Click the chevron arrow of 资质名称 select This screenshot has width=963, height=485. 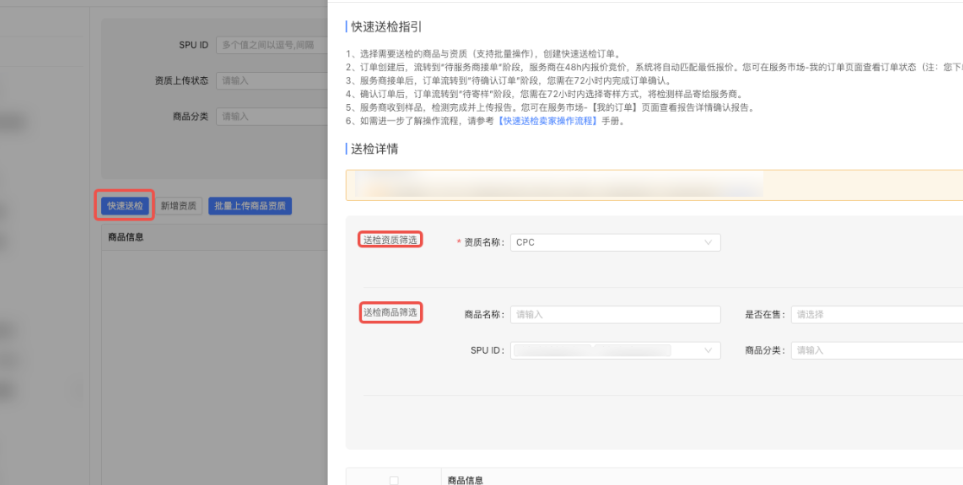click(708, 242)
